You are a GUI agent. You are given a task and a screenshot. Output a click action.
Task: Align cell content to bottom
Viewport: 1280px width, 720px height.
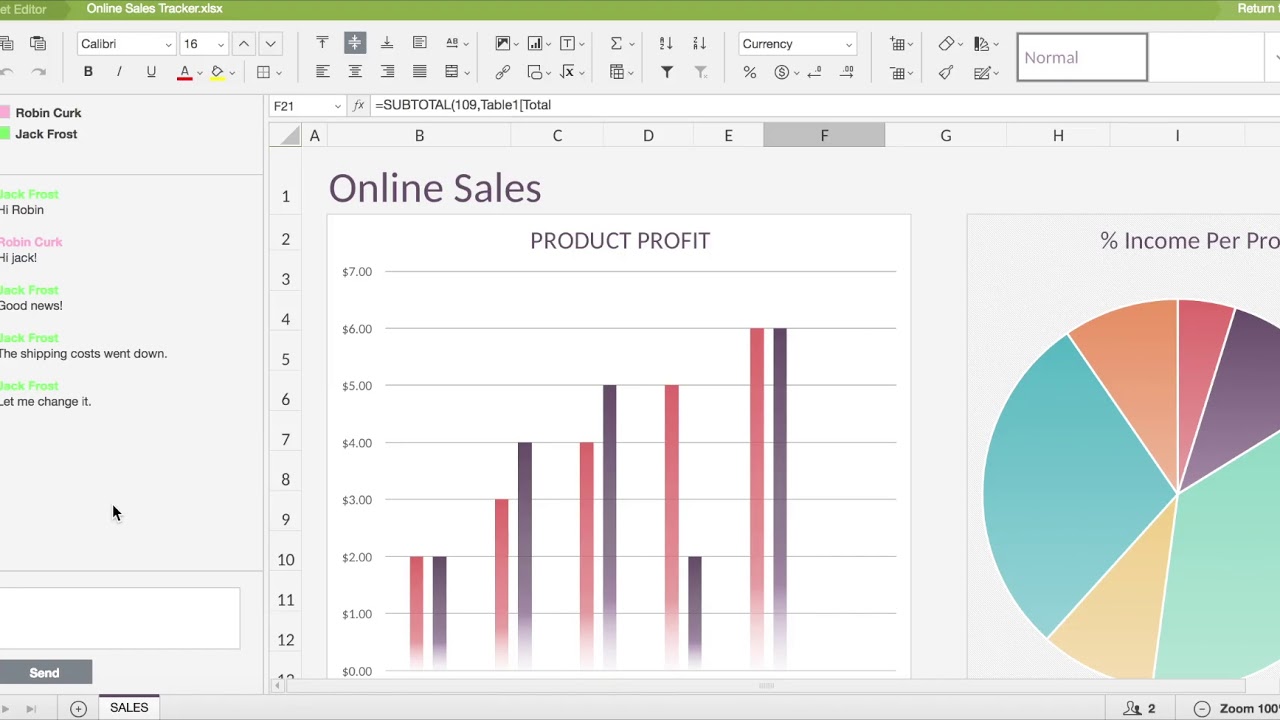[x=387, y=43]
